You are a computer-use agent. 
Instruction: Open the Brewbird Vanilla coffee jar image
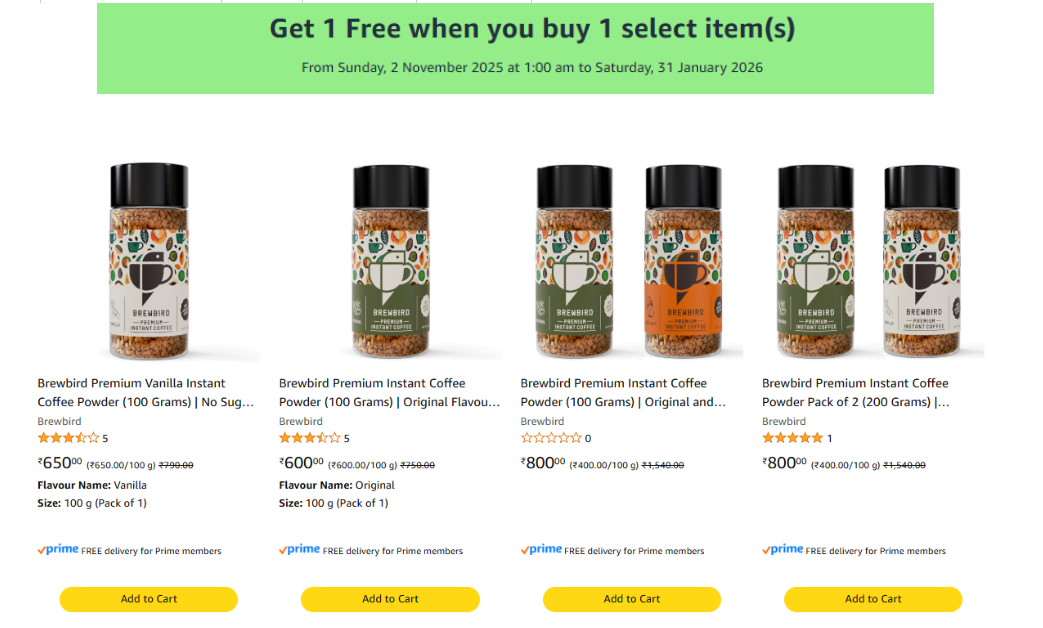(148, 261)
